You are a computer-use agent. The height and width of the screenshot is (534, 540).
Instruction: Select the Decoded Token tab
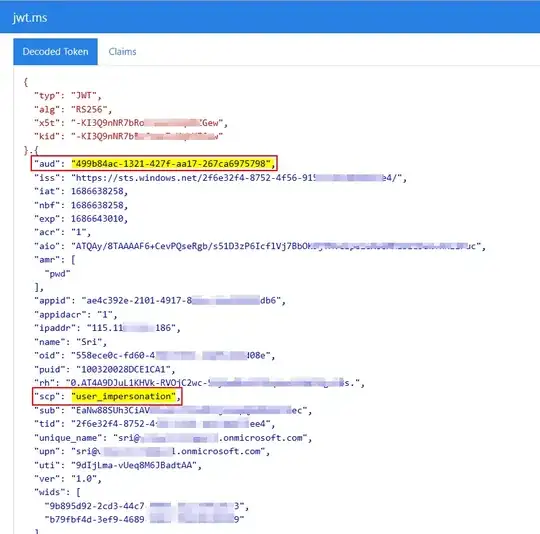(x=55, y=52)
